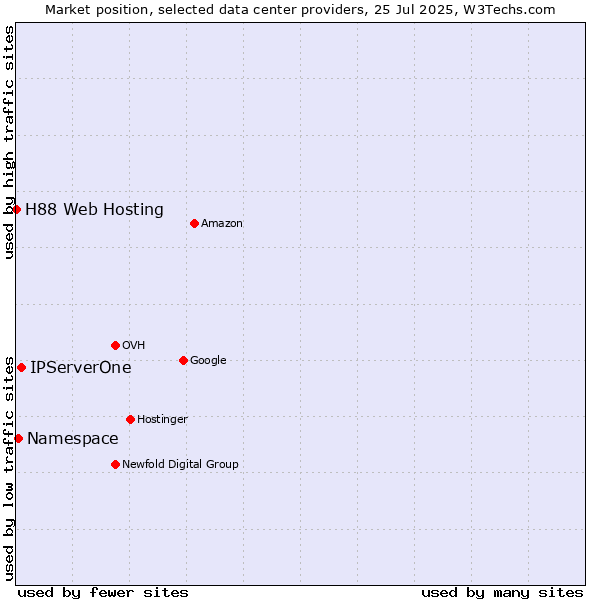
Task: Click the 'OVH' label
Action: [134, 346]
